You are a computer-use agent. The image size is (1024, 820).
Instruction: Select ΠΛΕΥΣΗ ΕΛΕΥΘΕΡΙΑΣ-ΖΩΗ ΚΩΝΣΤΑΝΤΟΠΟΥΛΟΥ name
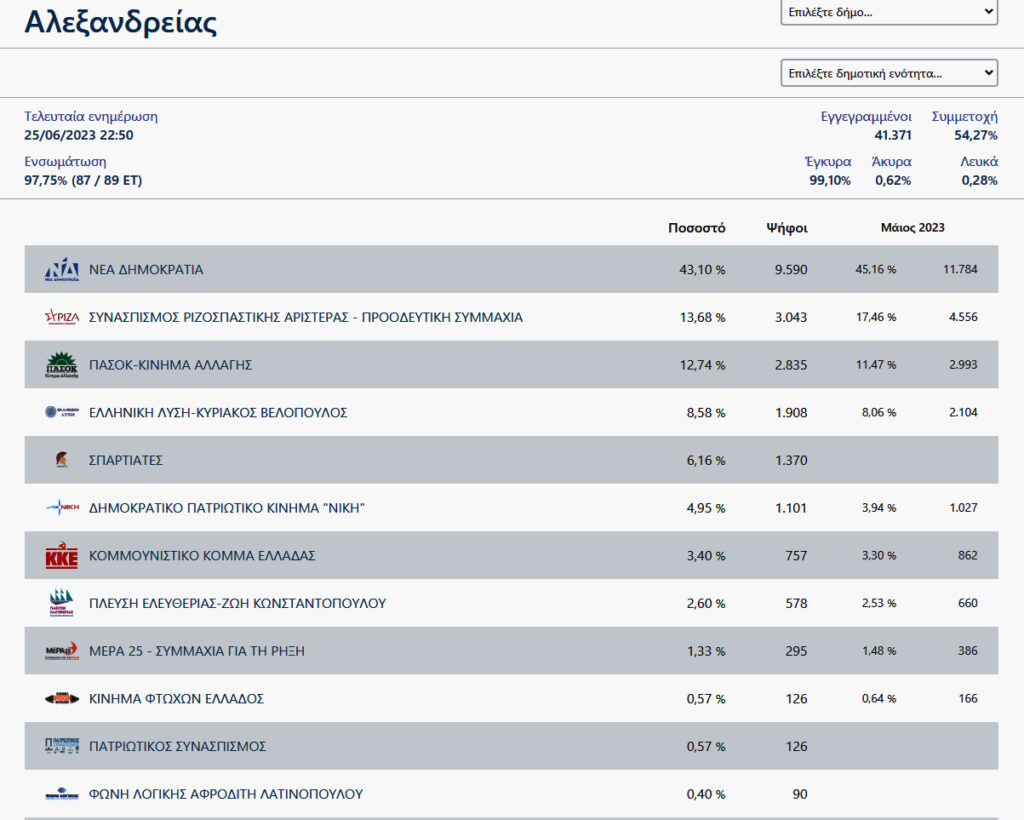[238, 603]
